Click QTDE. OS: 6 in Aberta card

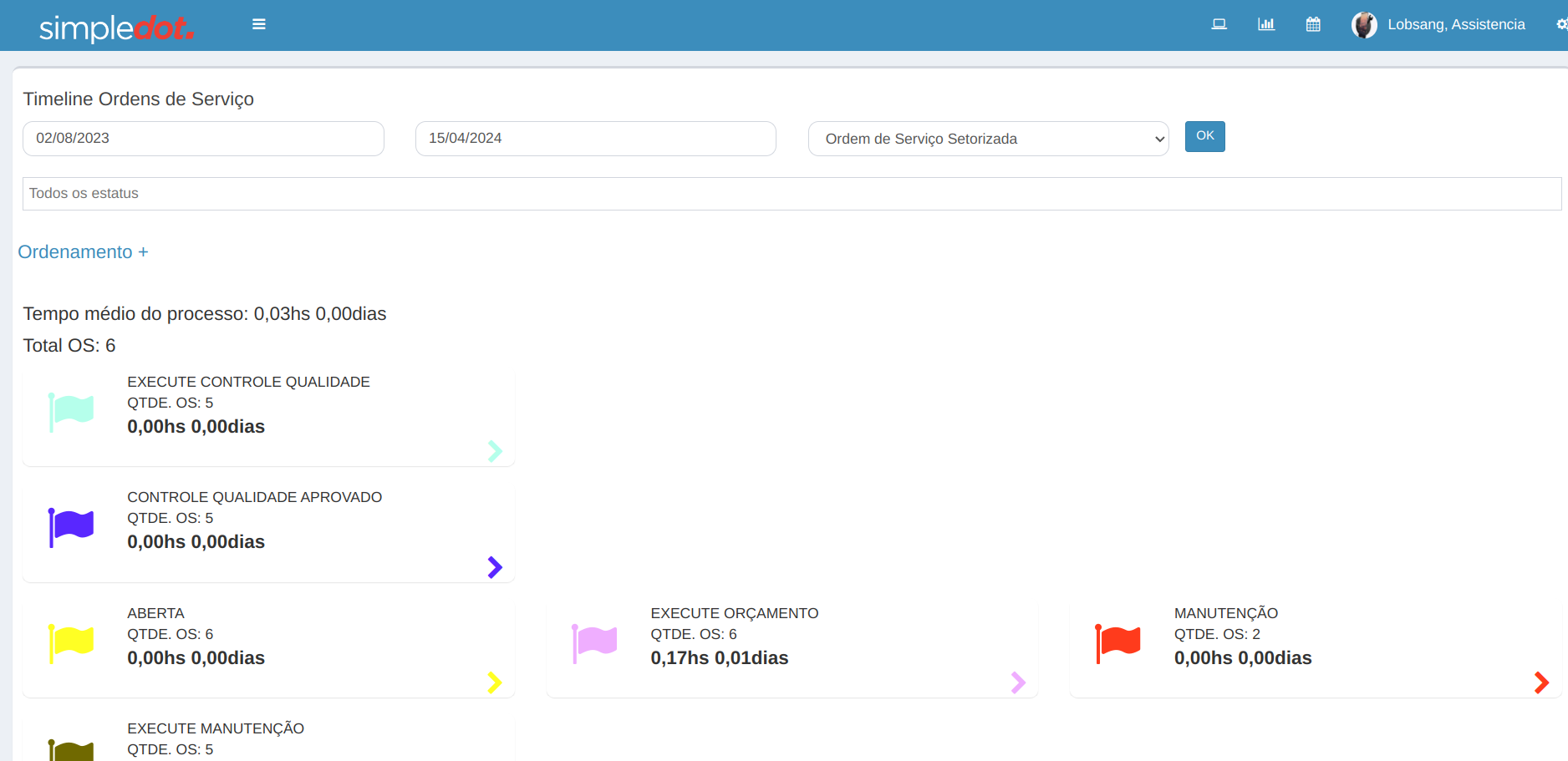(170, 634)
